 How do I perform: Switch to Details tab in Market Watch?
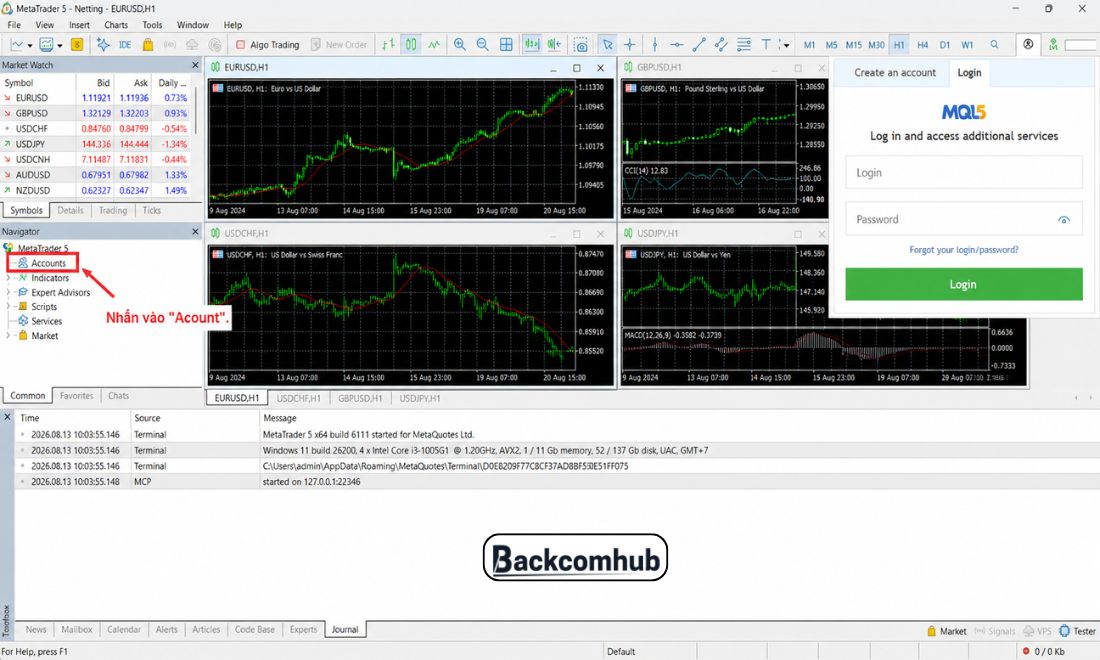coord(70,210)
